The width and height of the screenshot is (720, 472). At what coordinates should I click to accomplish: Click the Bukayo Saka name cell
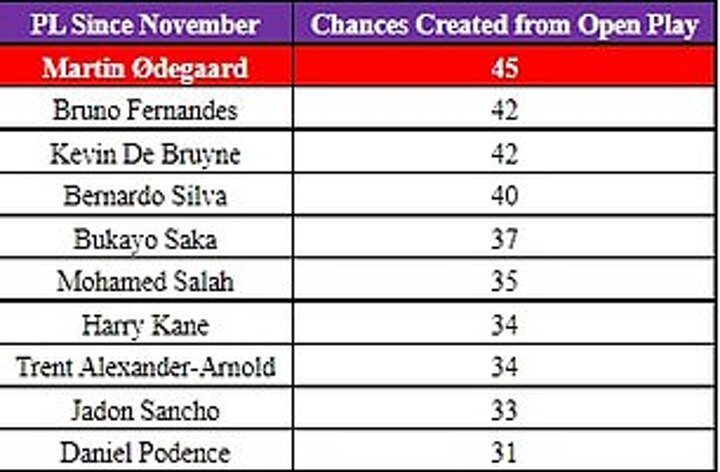pyautogui.click(x=146, y=239)
